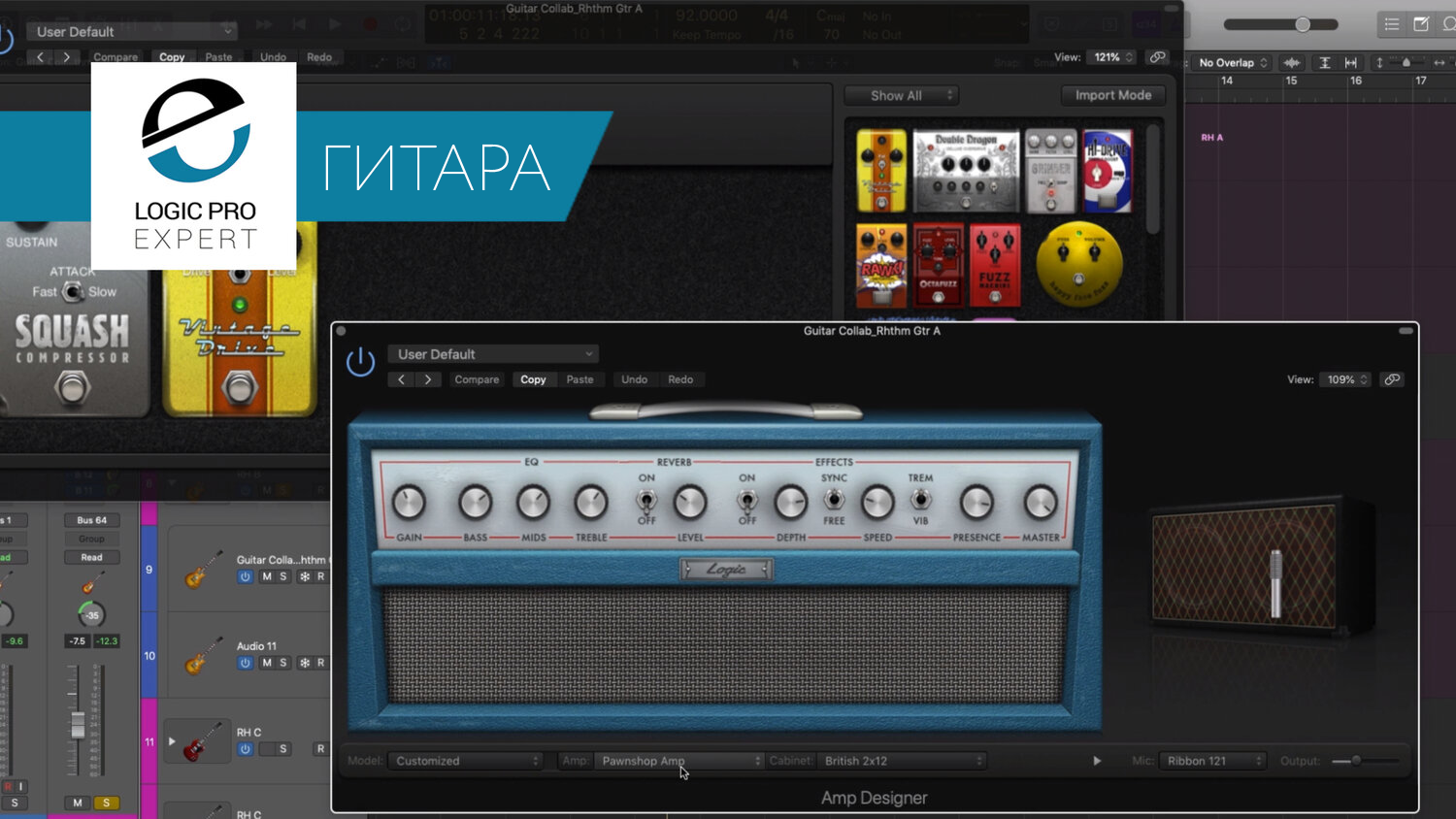Toggle the Reverb ON/OFF switch

coord(646,501)
